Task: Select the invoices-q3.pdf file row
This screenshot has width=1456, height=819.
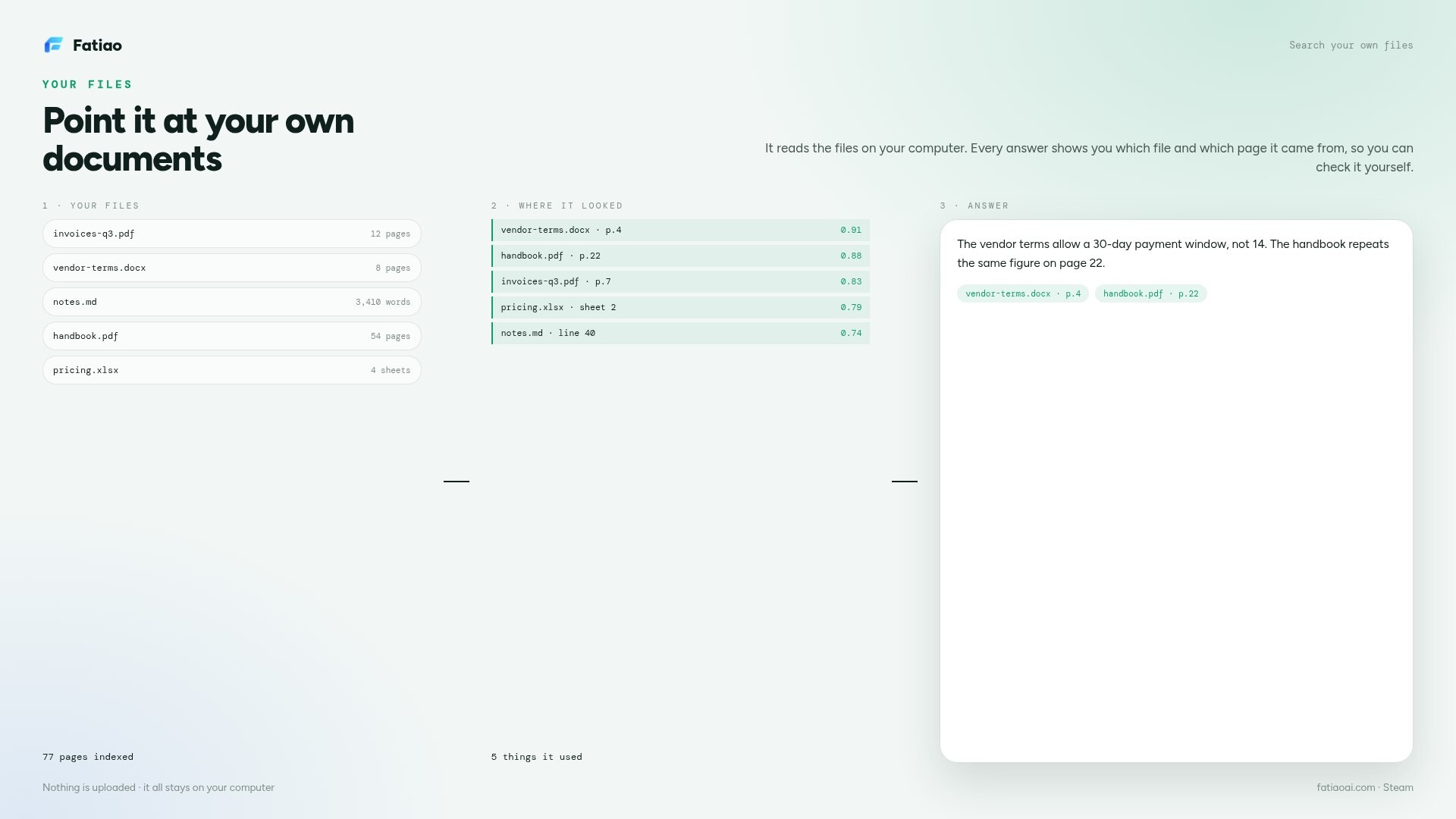Action: pos(232,234)
